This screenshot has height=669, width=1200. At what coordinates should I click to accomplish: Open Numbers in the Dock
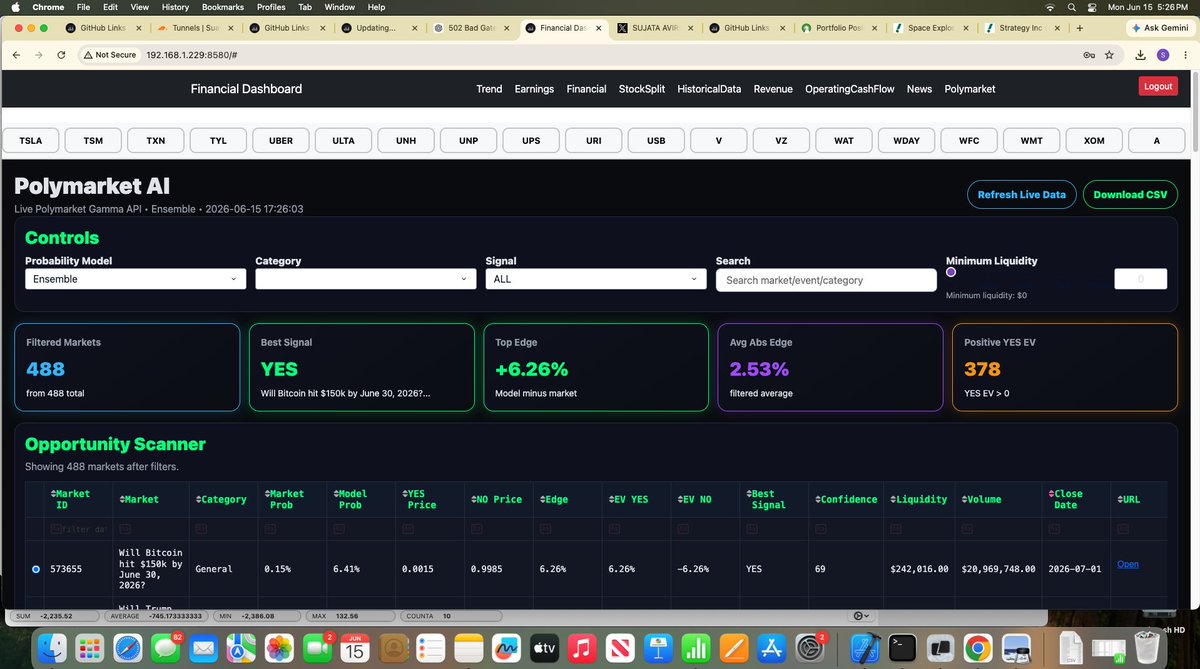[695, 647]
